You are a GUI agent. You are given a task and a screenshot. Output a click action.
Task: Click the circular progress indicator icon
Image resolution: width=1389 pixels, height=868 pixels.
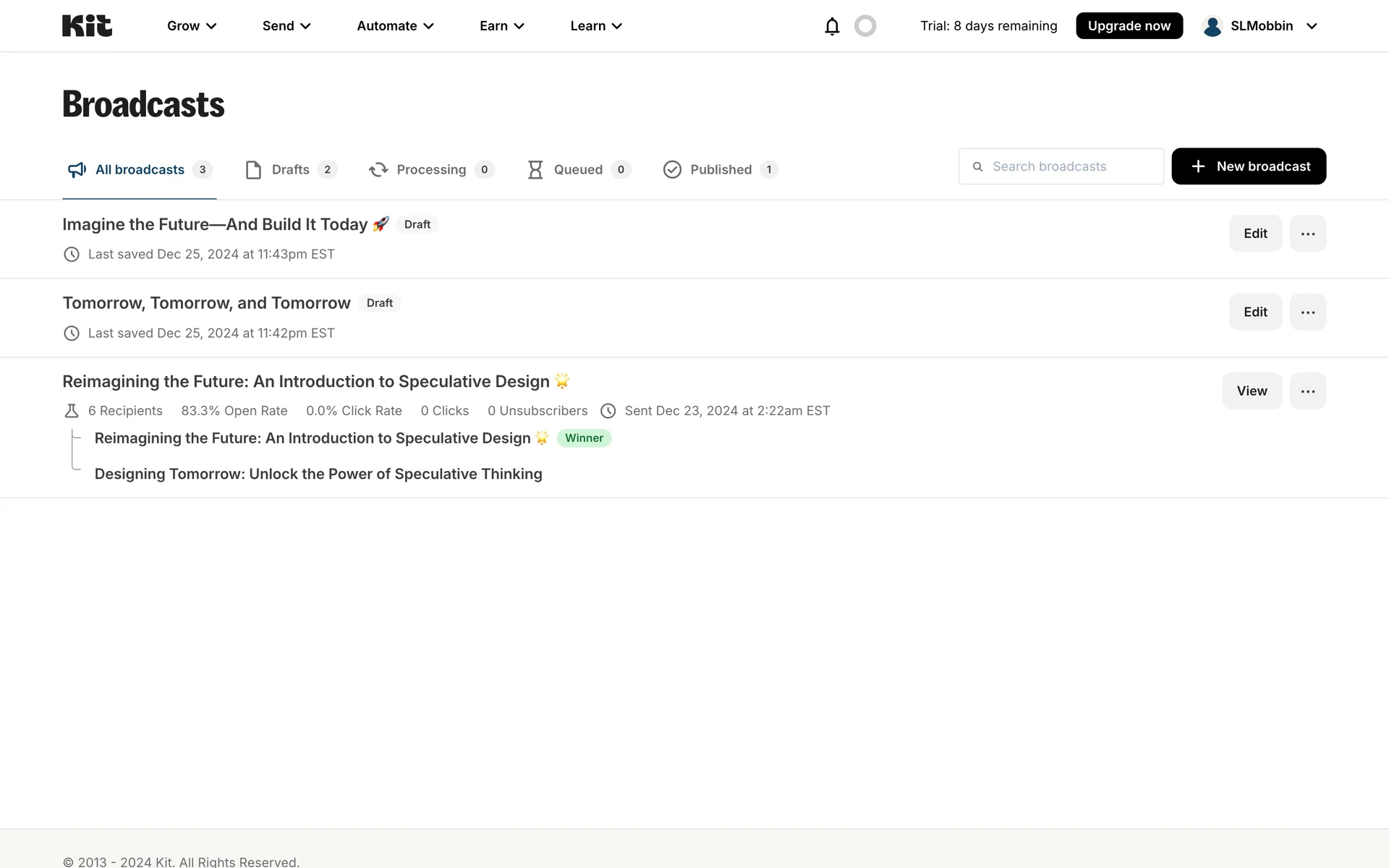(865, 26)
